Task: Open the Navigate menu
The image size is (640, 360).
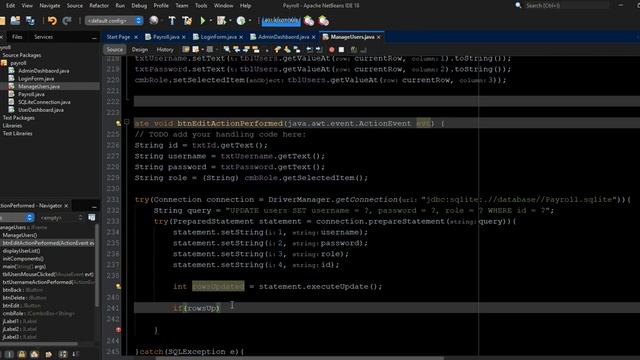Action: [49, 6]
